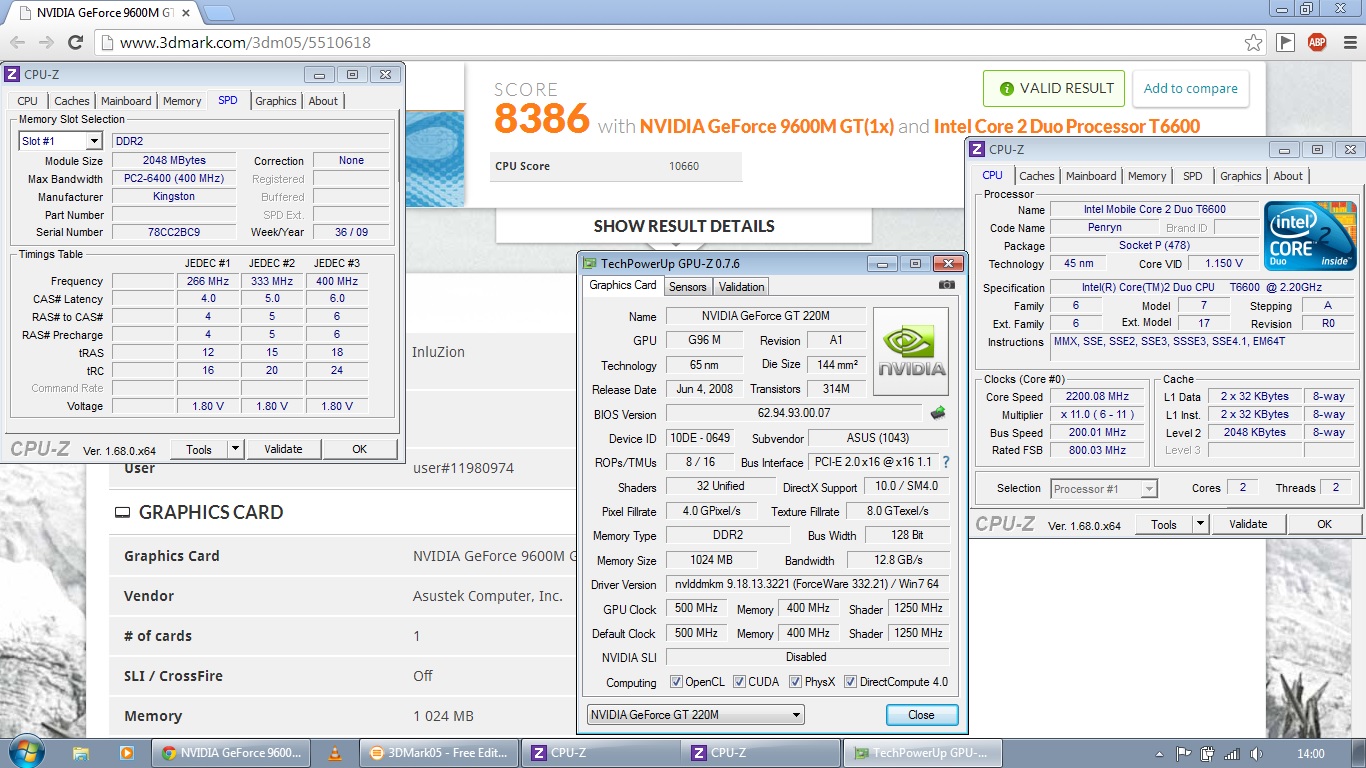The height and width of the screenshot is (768, 1366).
Task: Click the BIOS save chip icon in GPU-Z
Action: click(x=938, y=412)
